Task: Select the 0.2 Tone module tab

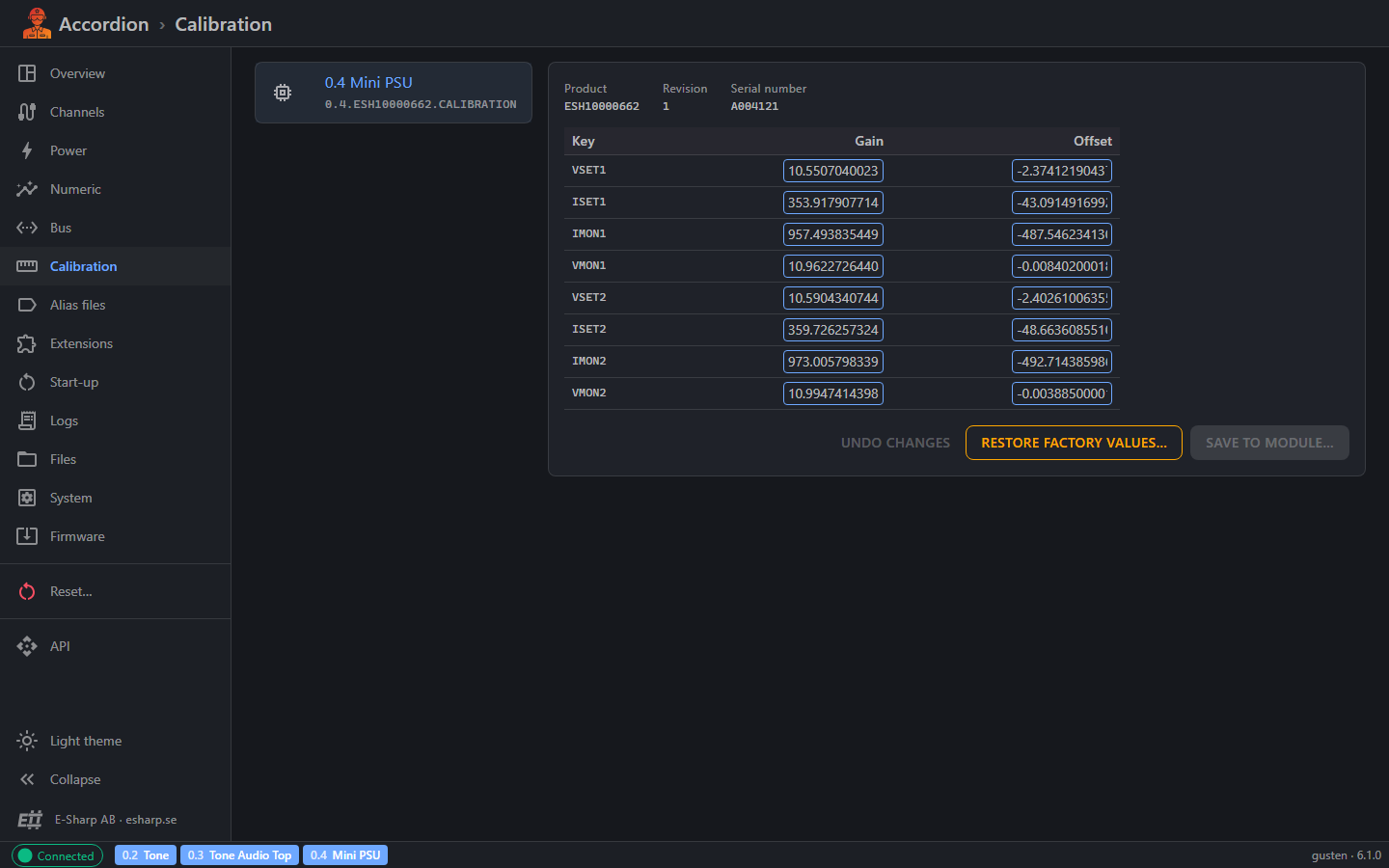Action: [146, 855]
